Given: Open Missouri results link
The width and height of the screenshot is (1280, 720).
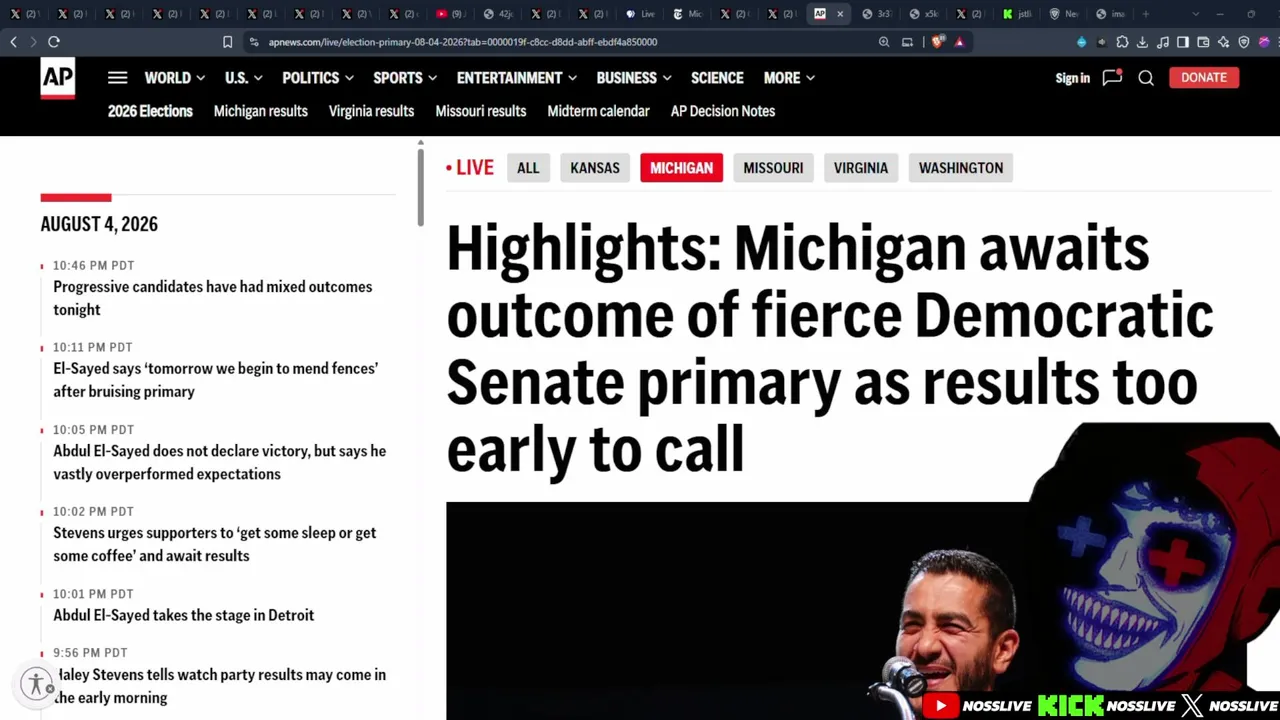Looking at the screenshot, I should pos(481,111).
